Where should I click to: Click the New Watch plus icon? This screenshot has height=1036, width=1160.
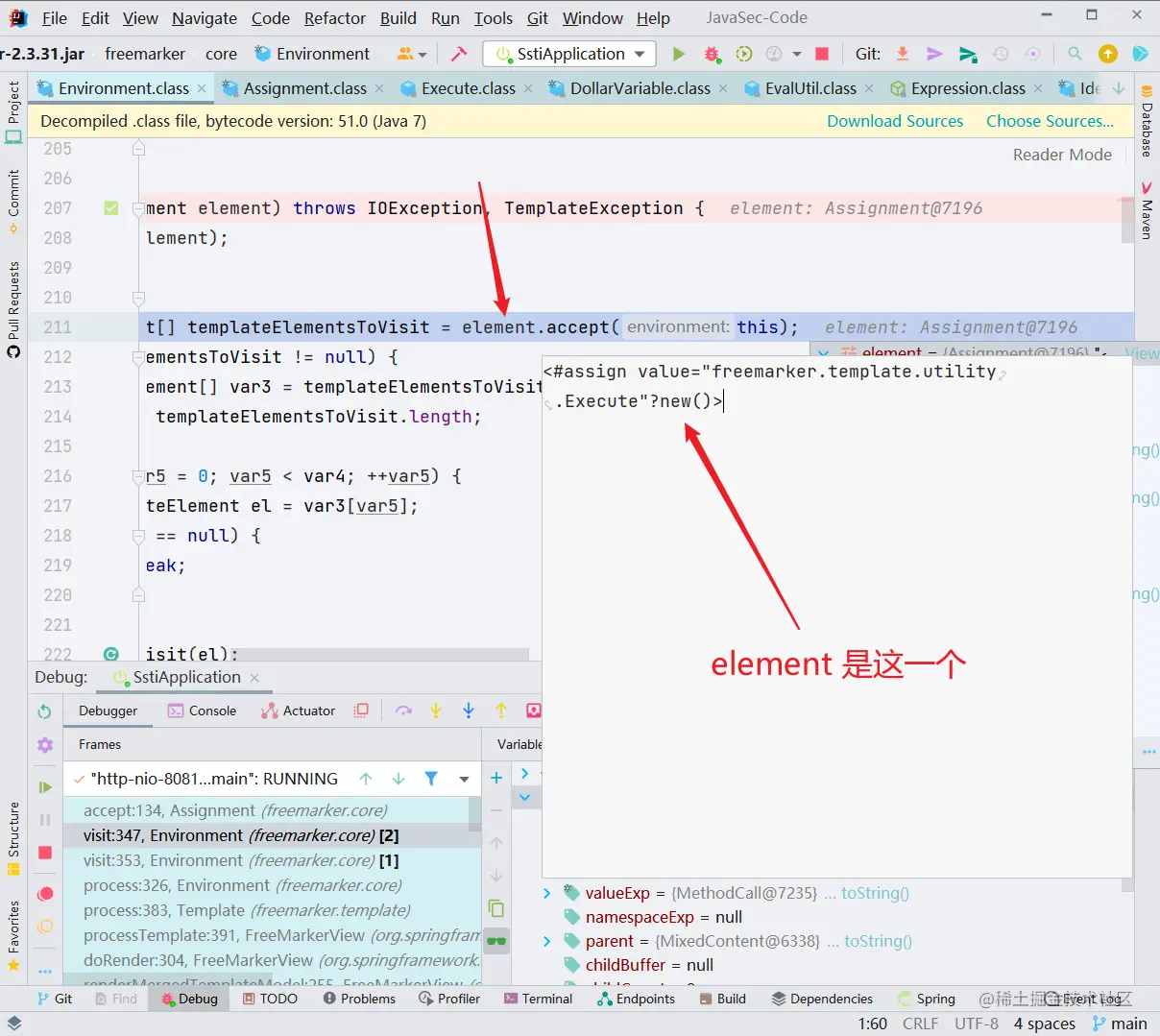496,778
